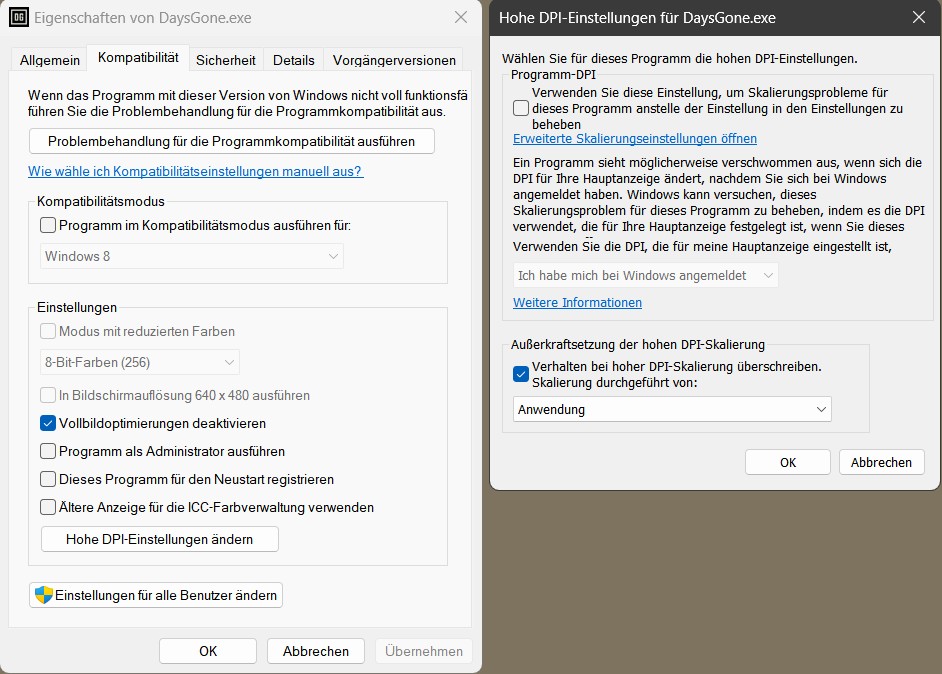Uncheck Vollbildoptimierungen deaktivieren
This screenshot has width=942, height=674.
48,423
